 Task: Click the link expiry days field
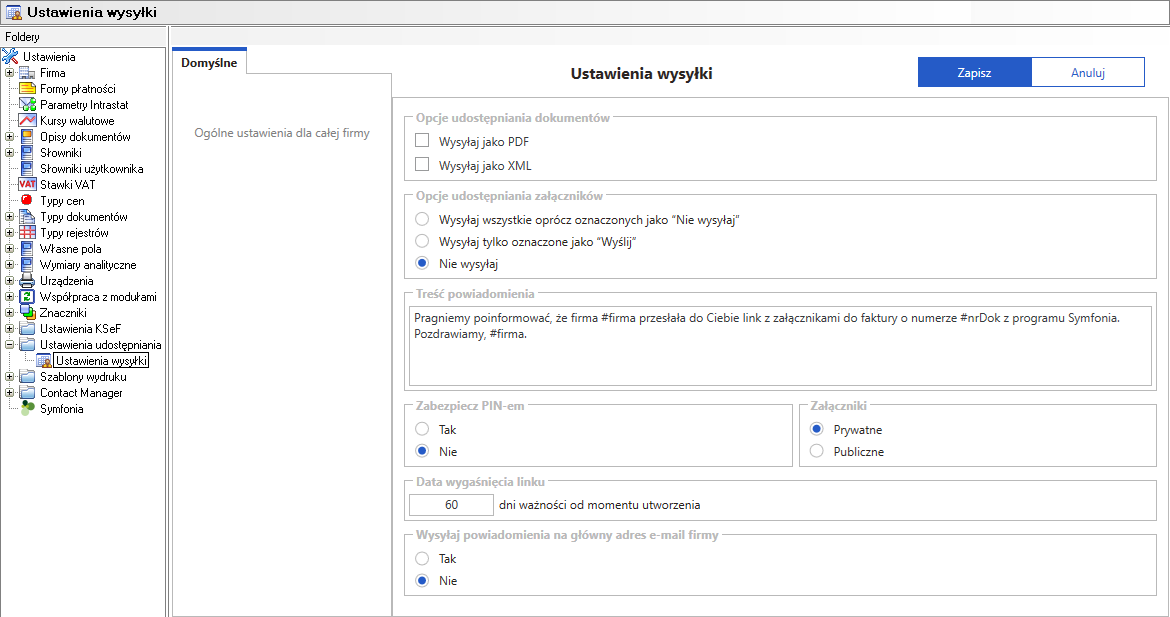(452, 505)
